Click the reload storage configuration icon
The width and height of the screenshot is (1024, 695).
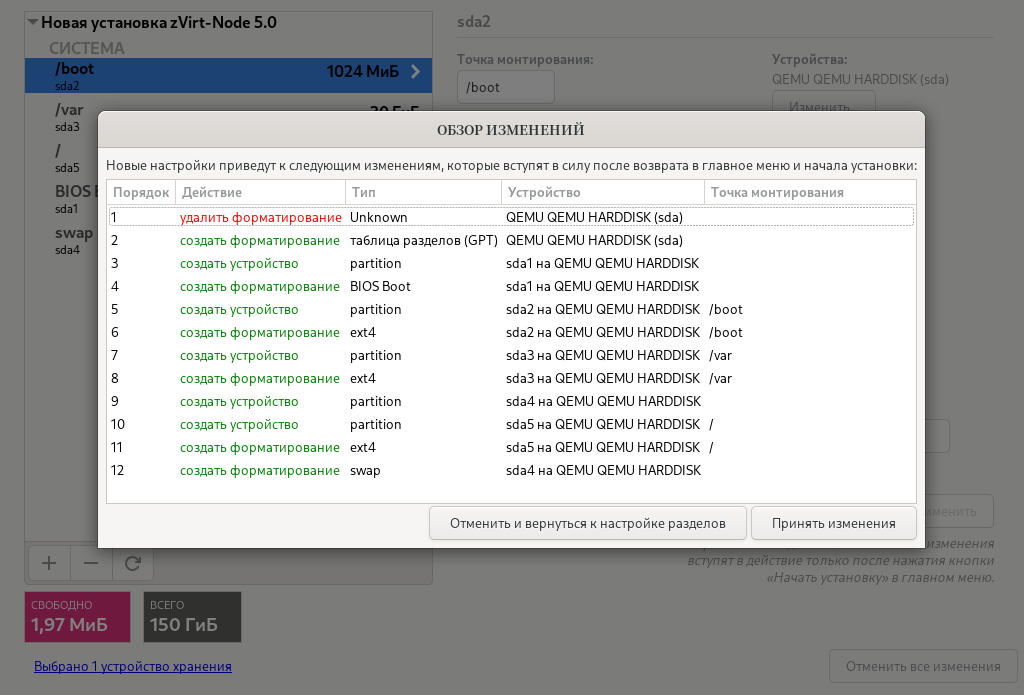pos(133,563)
